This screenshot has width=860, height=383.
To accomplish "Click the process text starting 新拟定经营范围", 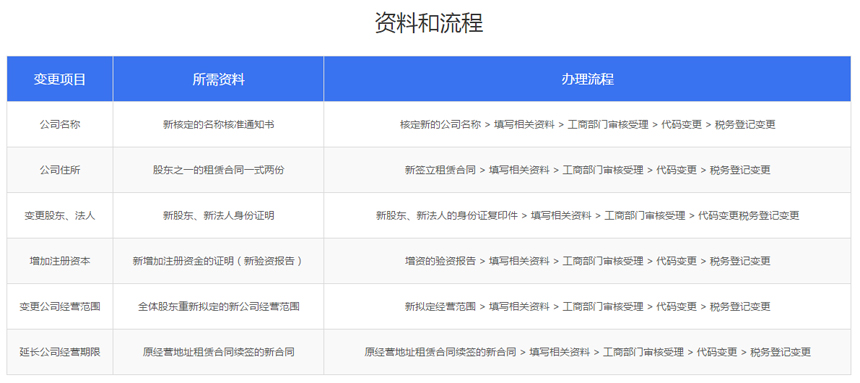I will pos(587,306).
